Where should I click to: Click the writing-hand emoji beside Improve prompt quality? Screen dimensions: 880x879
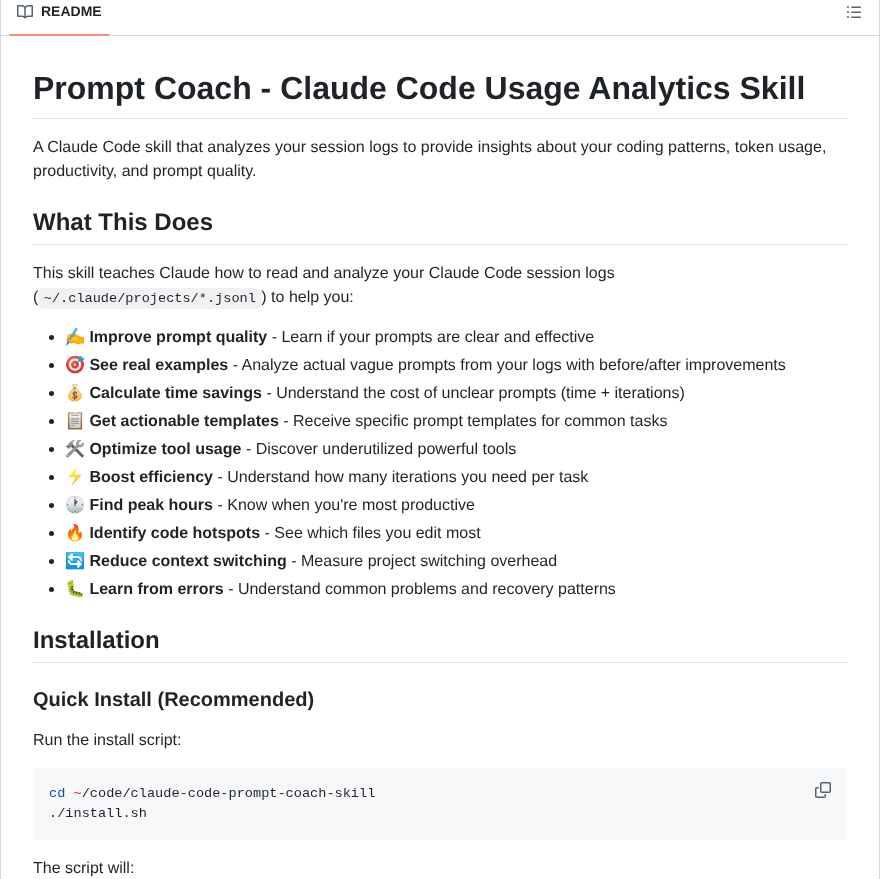pyautogui.click(x=74, y=336)
